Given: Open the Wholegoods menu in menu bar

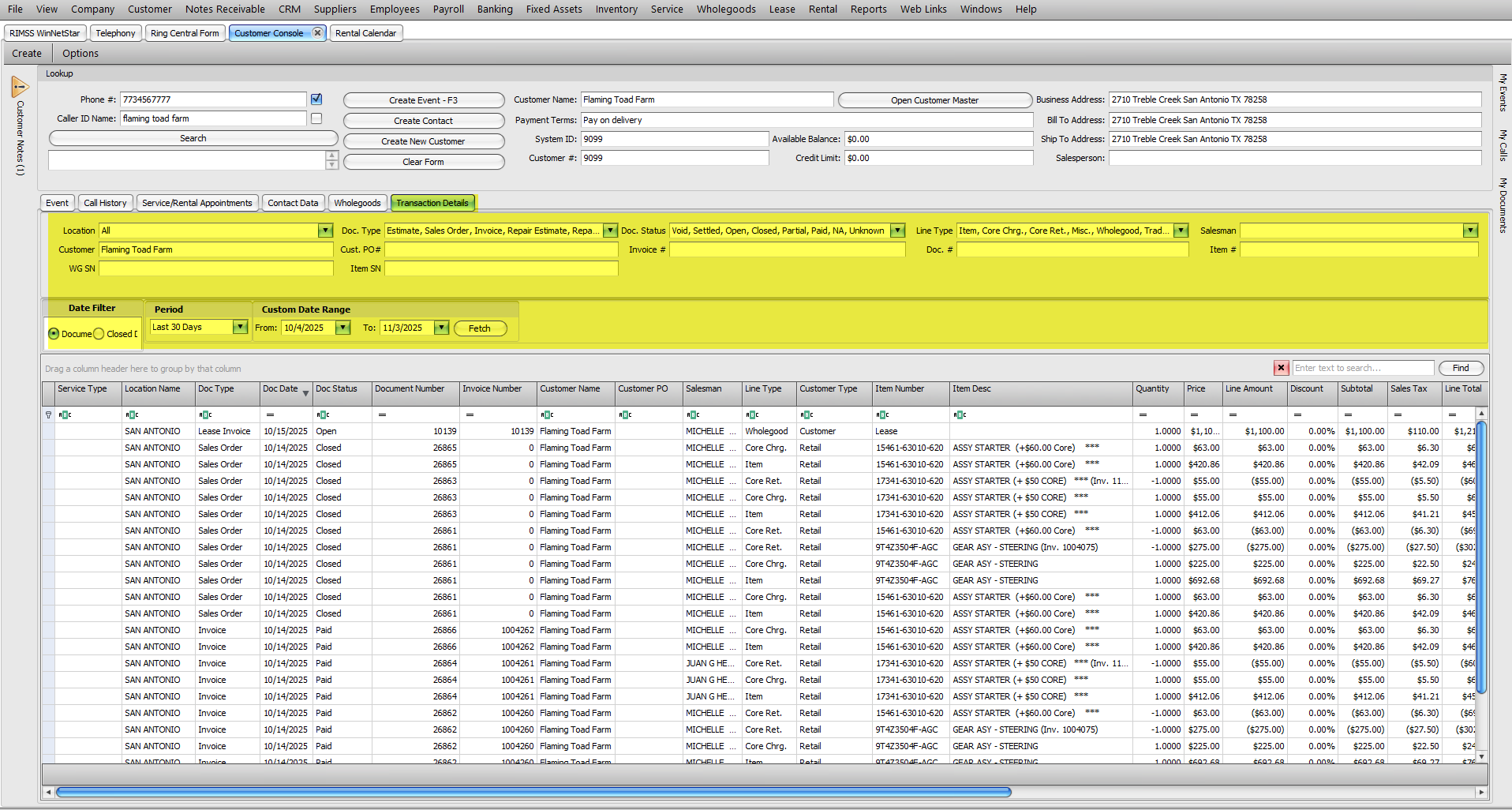Looking at the screenshot, I should click(726, 9).
